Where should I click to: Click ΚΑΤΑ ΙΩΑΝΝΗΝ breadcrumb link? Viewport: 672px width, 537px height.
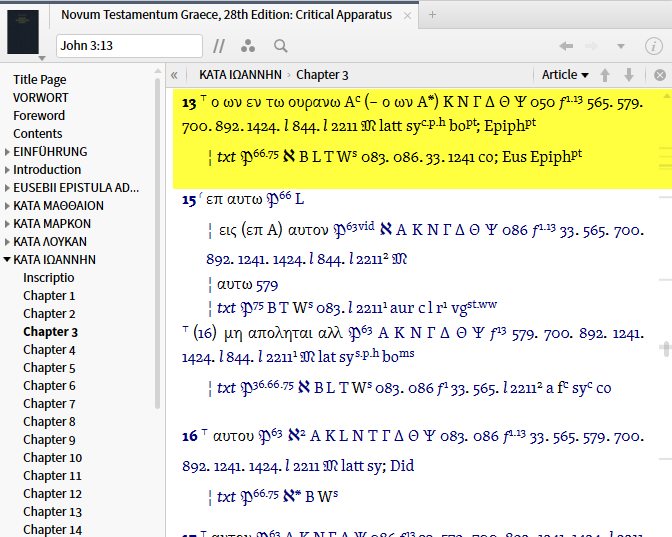tap(240, 75)
